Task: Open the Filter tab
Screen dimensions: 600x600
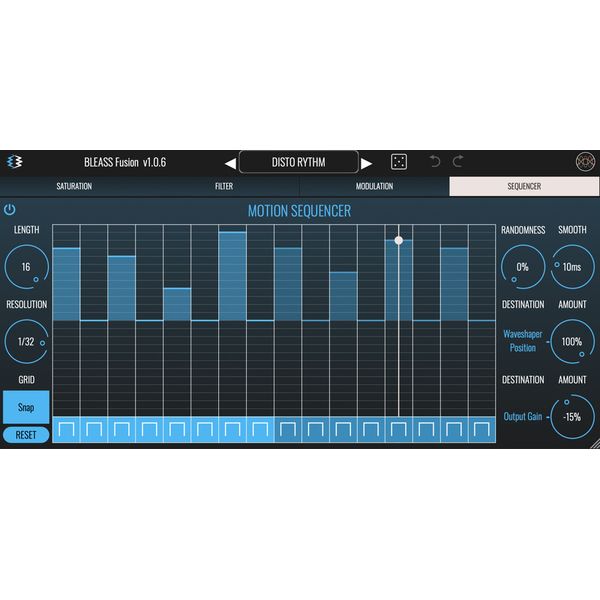Action: coord(224,186)
